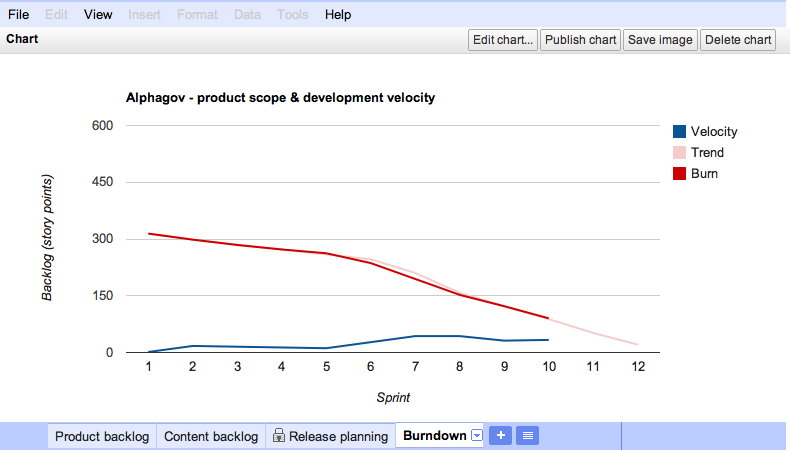Click the Edit chart... button
790x450 pixels.
[x=503, y=40]
